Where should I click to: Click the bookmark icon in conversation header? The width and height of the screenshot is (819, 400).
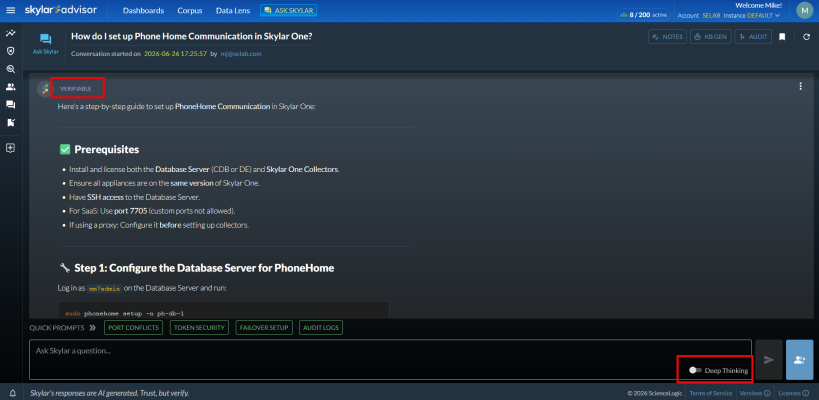pos(782,37)
